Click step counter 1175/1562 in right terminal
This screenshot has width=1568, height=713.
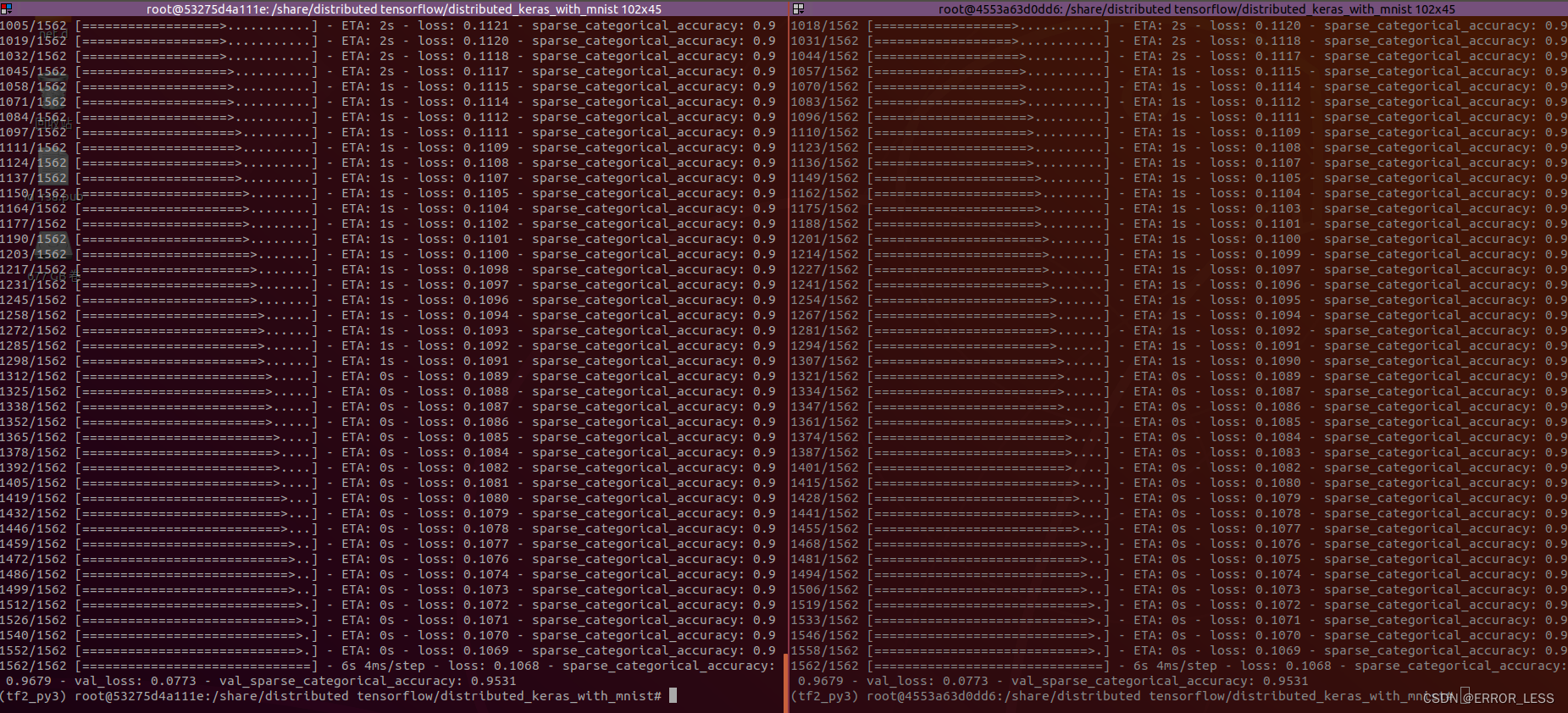point(824,208)
